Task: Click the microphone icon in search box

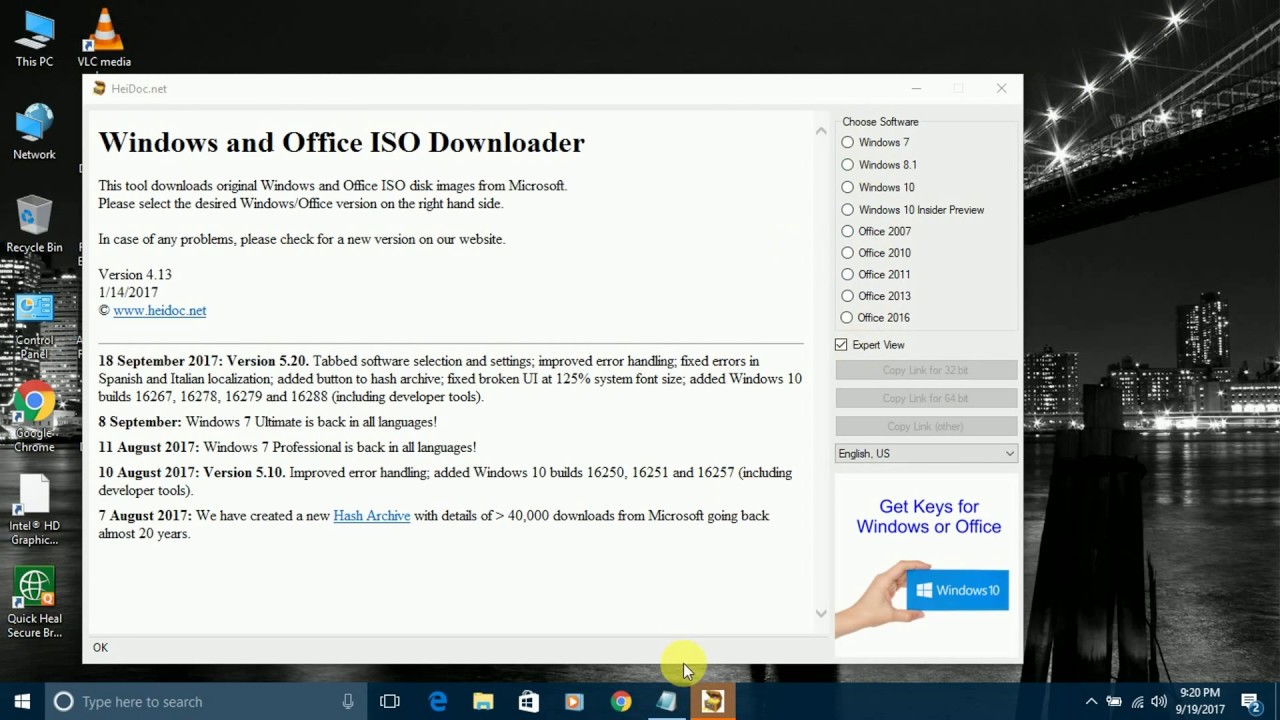Action: 348,701
